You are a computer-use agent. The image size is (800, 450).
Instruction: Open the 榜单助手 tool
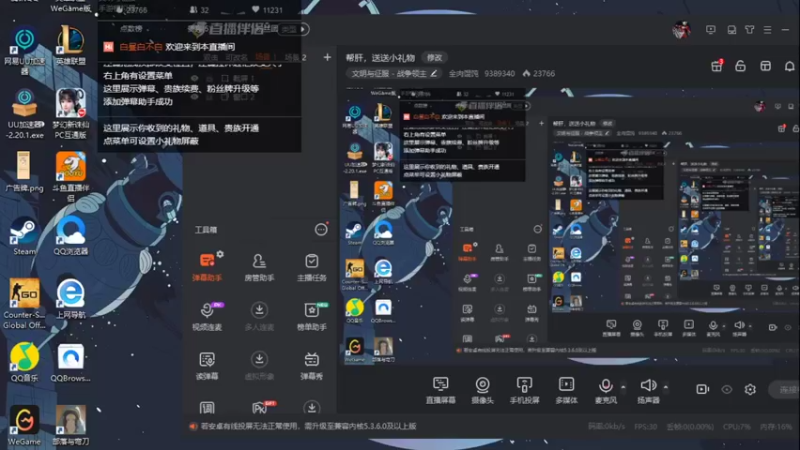312,316
